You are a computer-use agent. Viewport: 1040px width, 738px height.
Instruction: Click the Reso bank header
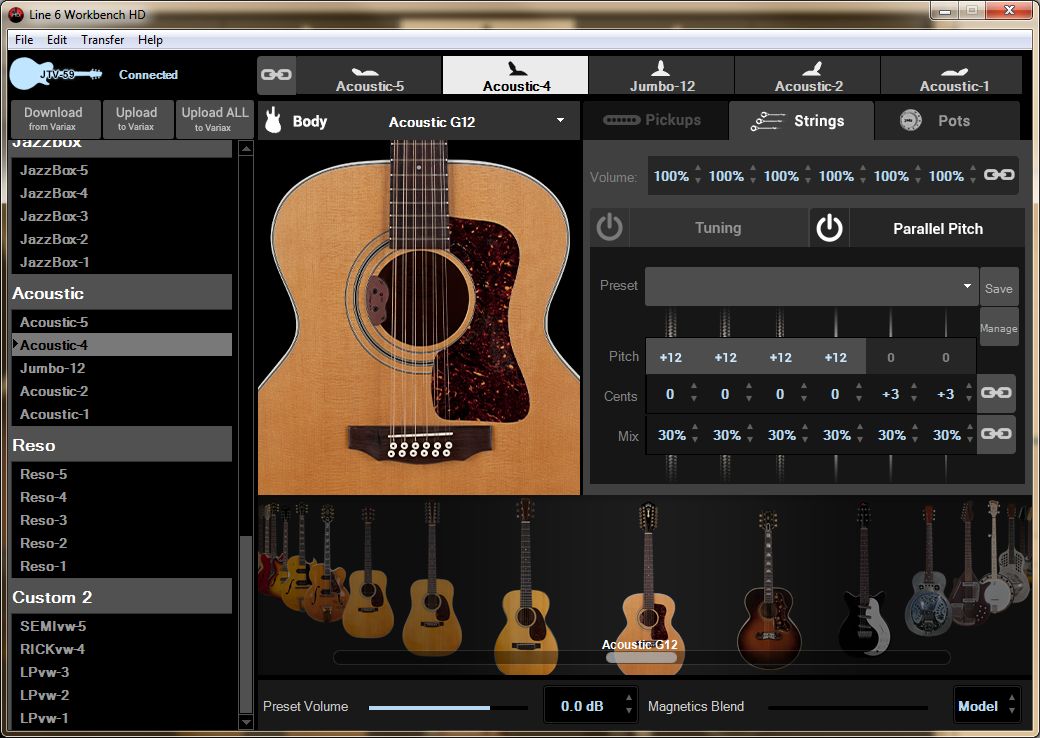pos(122,445)
